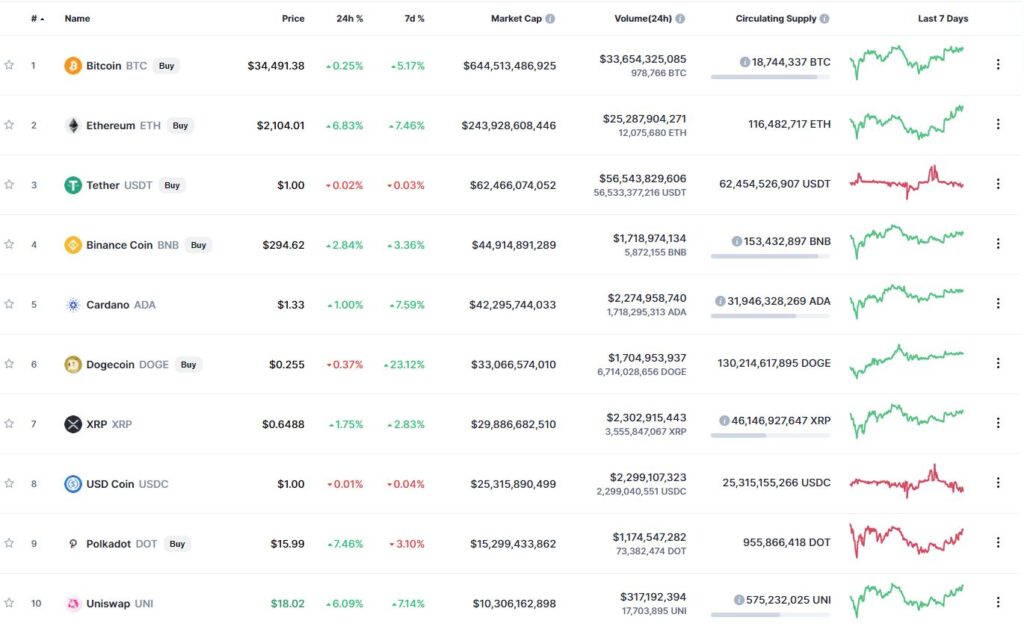This screenshot has height=626, width=1024.
Task: Click the Circulating Supply header info icon
Action: pyautogui.click(x=825, y=19)
